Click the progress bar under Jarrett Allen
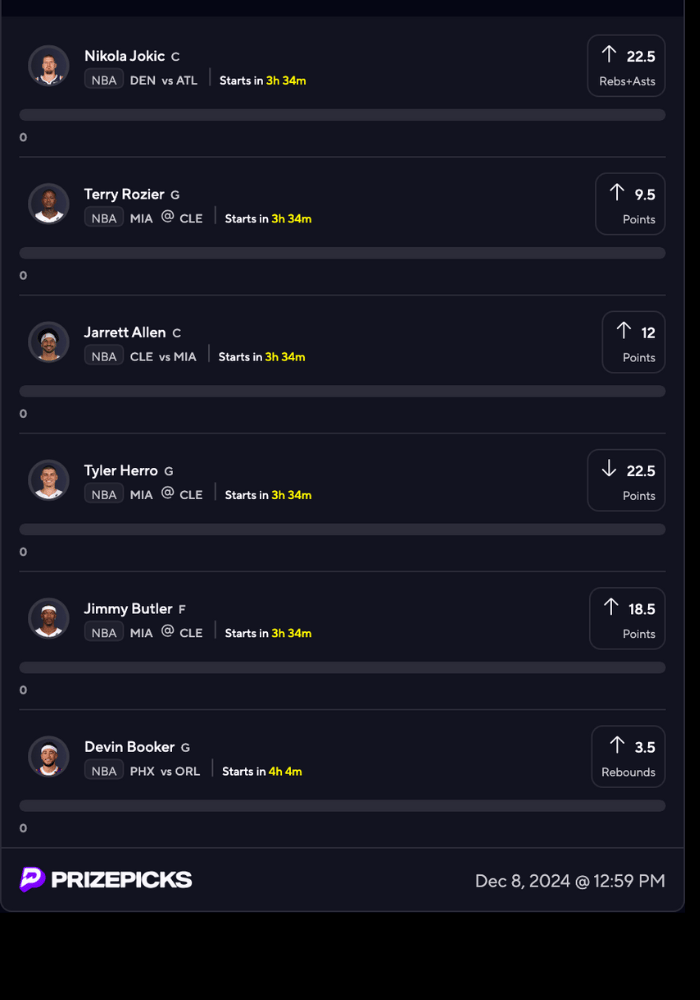Image resolution: width=700 pixels, height=1000 pixels. pos(342,391)
